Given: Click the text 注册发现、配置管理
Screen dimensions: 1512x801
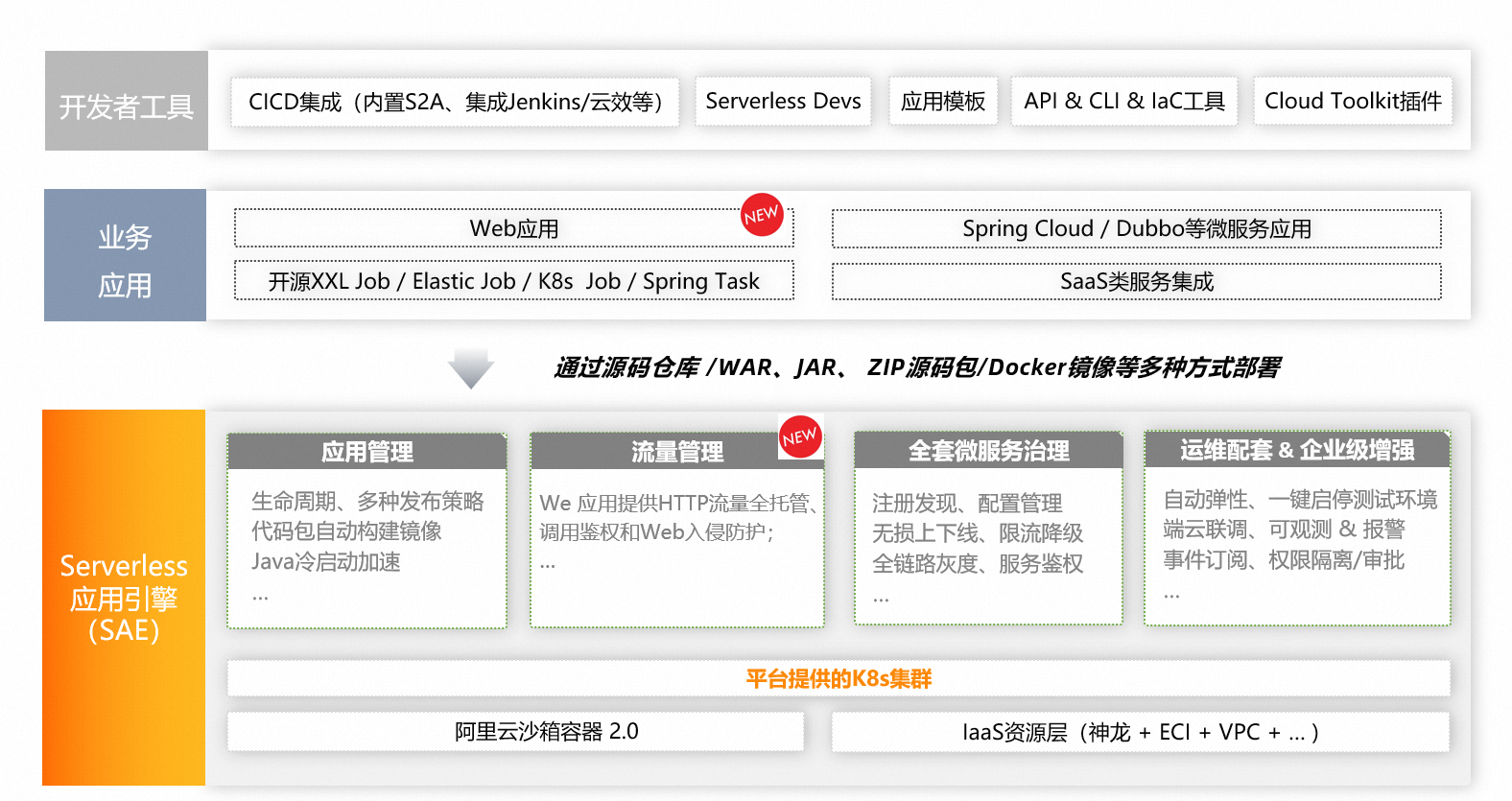Looking at the screenshot, I should (x=967, y=504).
